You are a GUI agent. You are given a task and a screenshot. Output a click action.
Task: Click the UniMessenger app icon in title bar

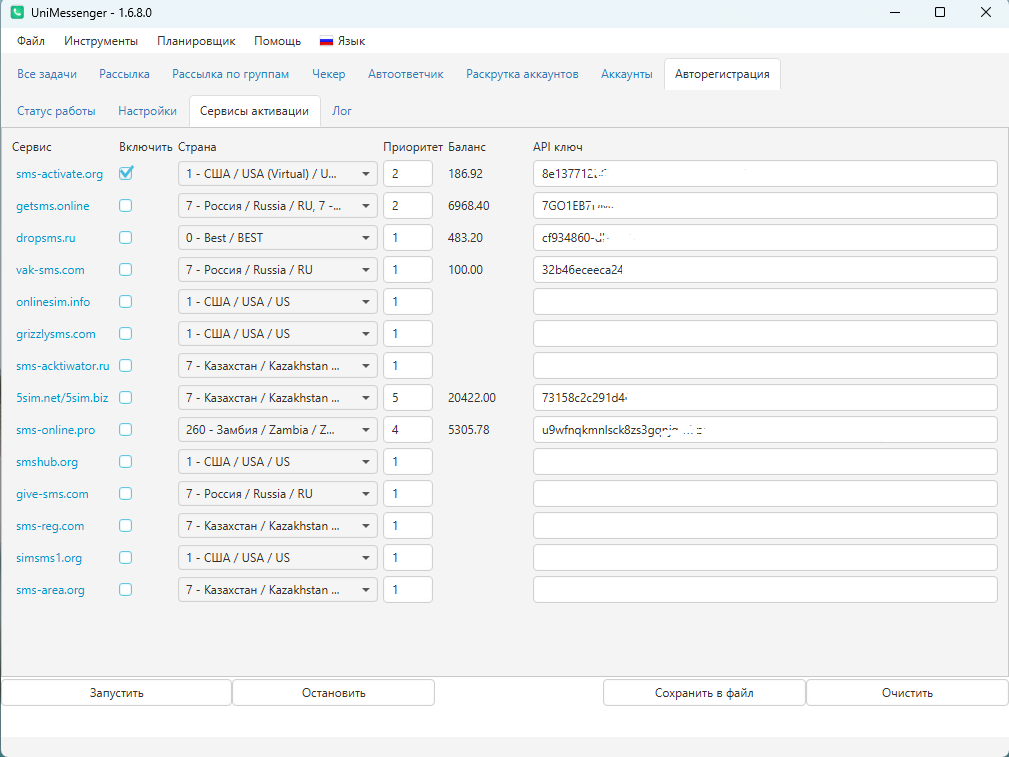point(17,12)
